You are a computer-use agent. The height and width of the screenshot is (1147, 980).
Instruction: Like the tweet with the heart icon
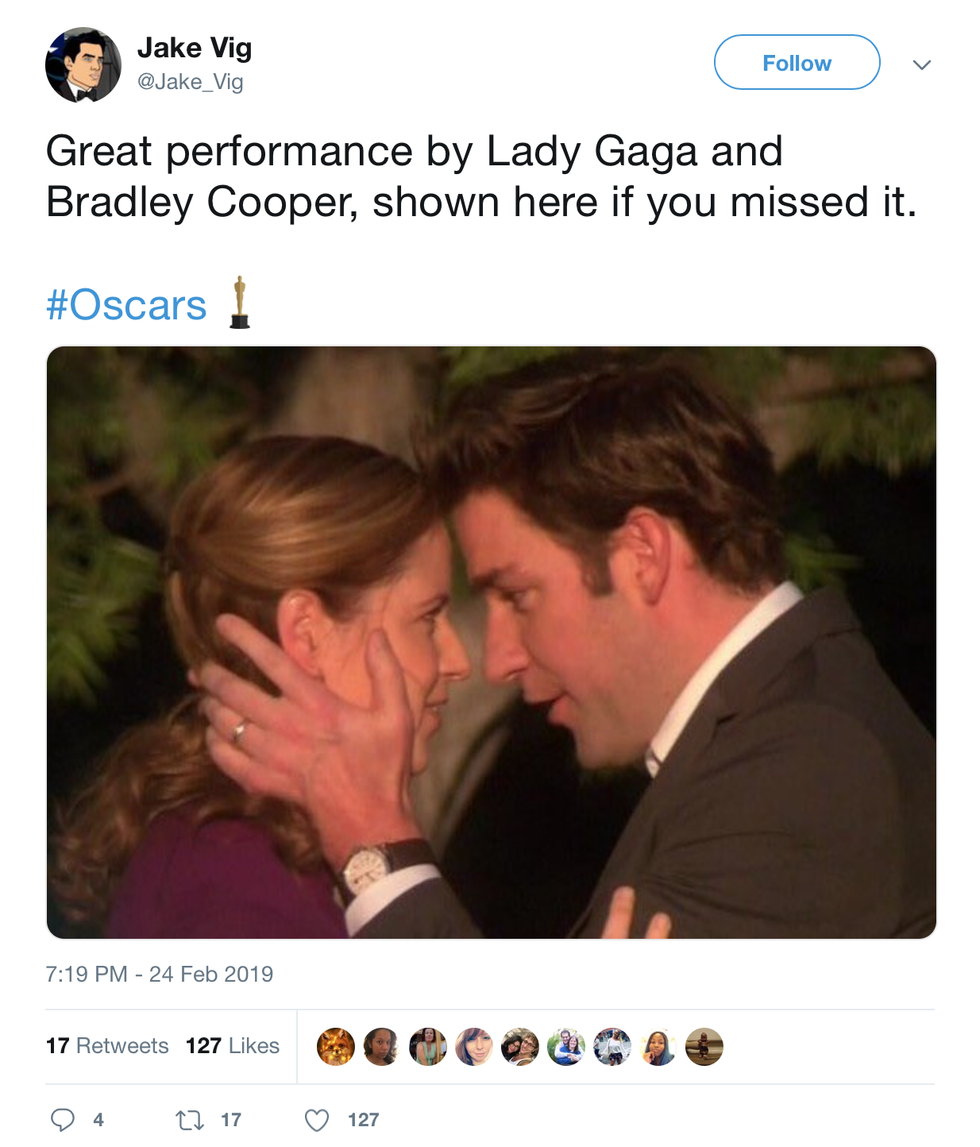click(x=316, y=1120)
